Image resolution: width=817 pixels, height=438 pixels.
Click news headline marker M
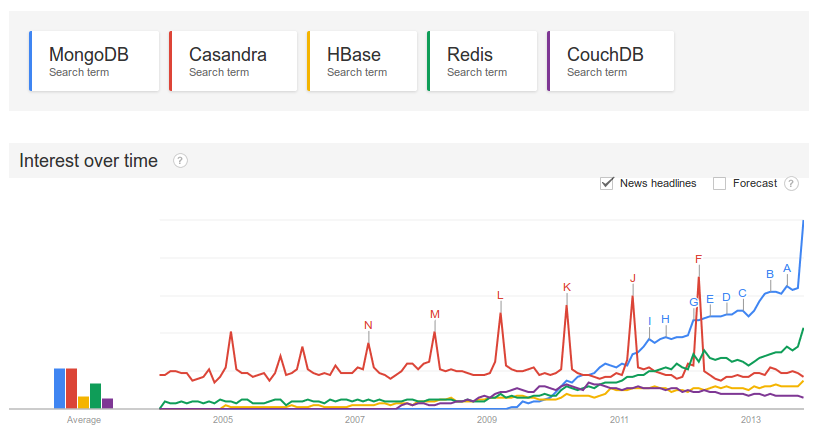435,314
